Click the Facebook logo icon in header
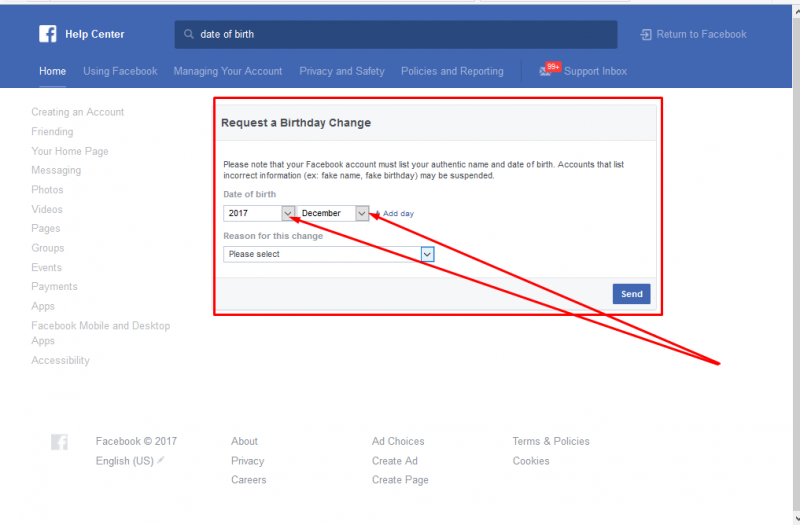 pyautogui.click(x=48, y=34)
